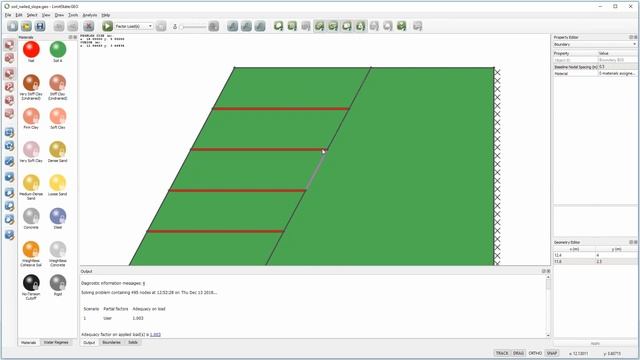Open the Tools menu
The width and height of the screenshot is (640, 360).
pyautogui.click(x=73, y=15)
